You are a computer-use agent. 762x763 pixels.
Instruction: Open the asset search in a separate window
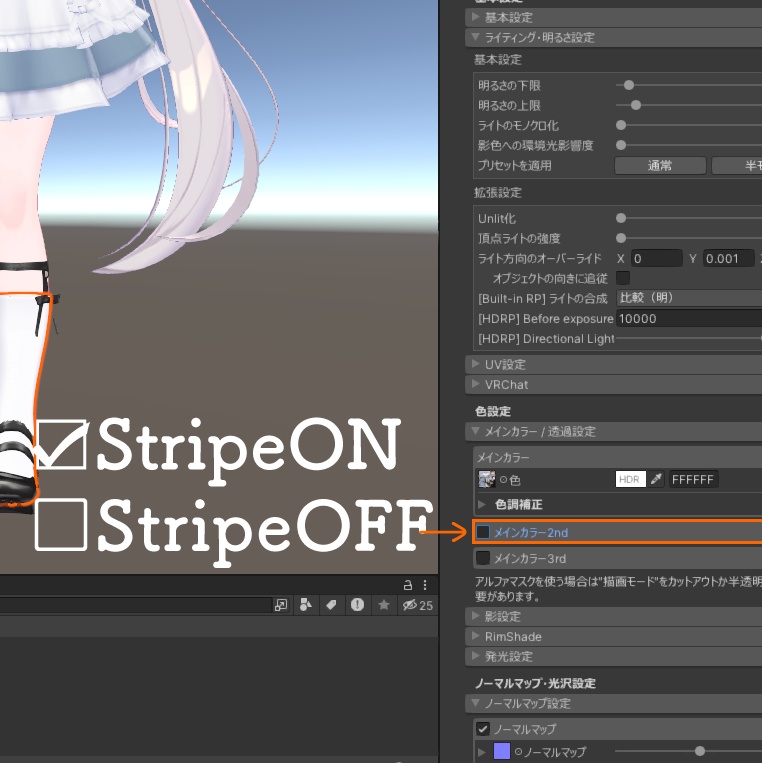click(x=281, y=605)
